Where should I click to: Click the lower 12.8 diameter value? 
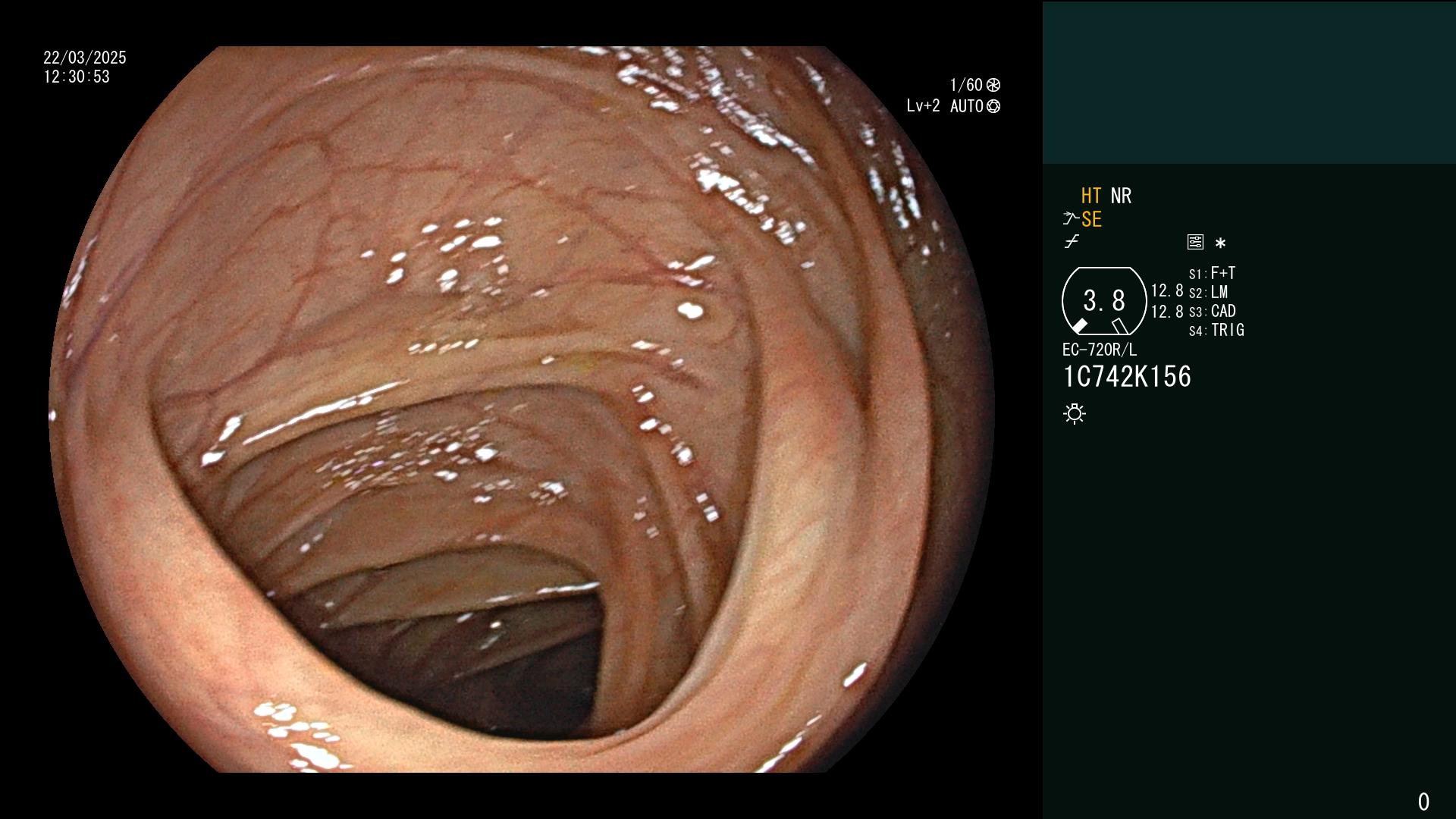tap(1167, 311)
